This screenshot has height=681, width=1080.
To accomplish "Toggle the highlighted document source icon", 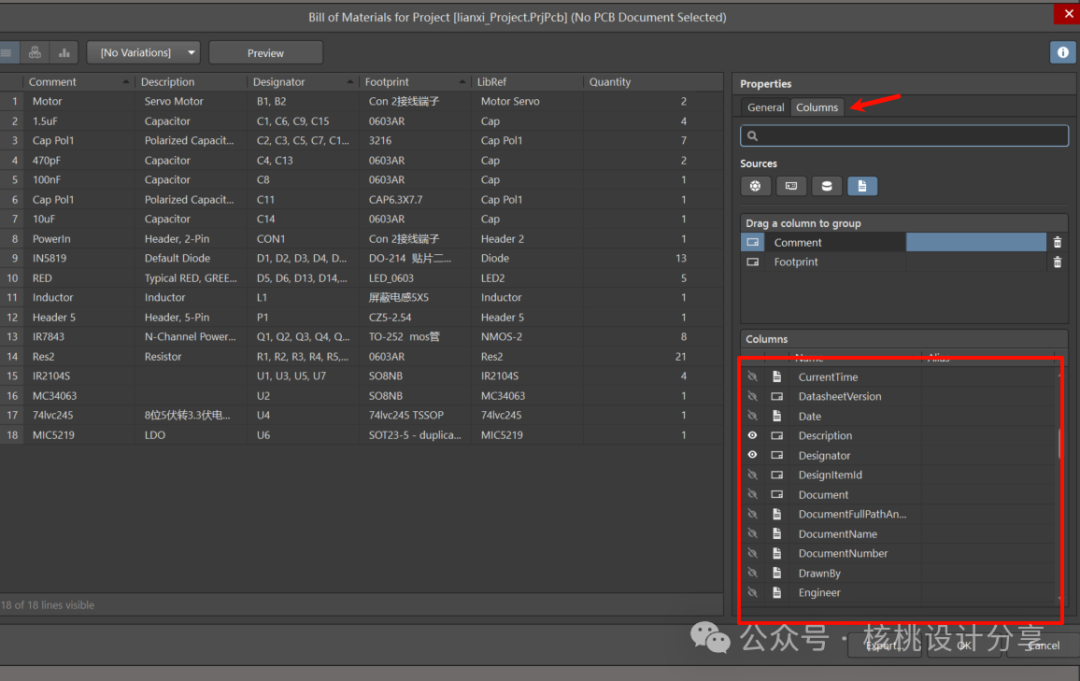I will (862, 186).
